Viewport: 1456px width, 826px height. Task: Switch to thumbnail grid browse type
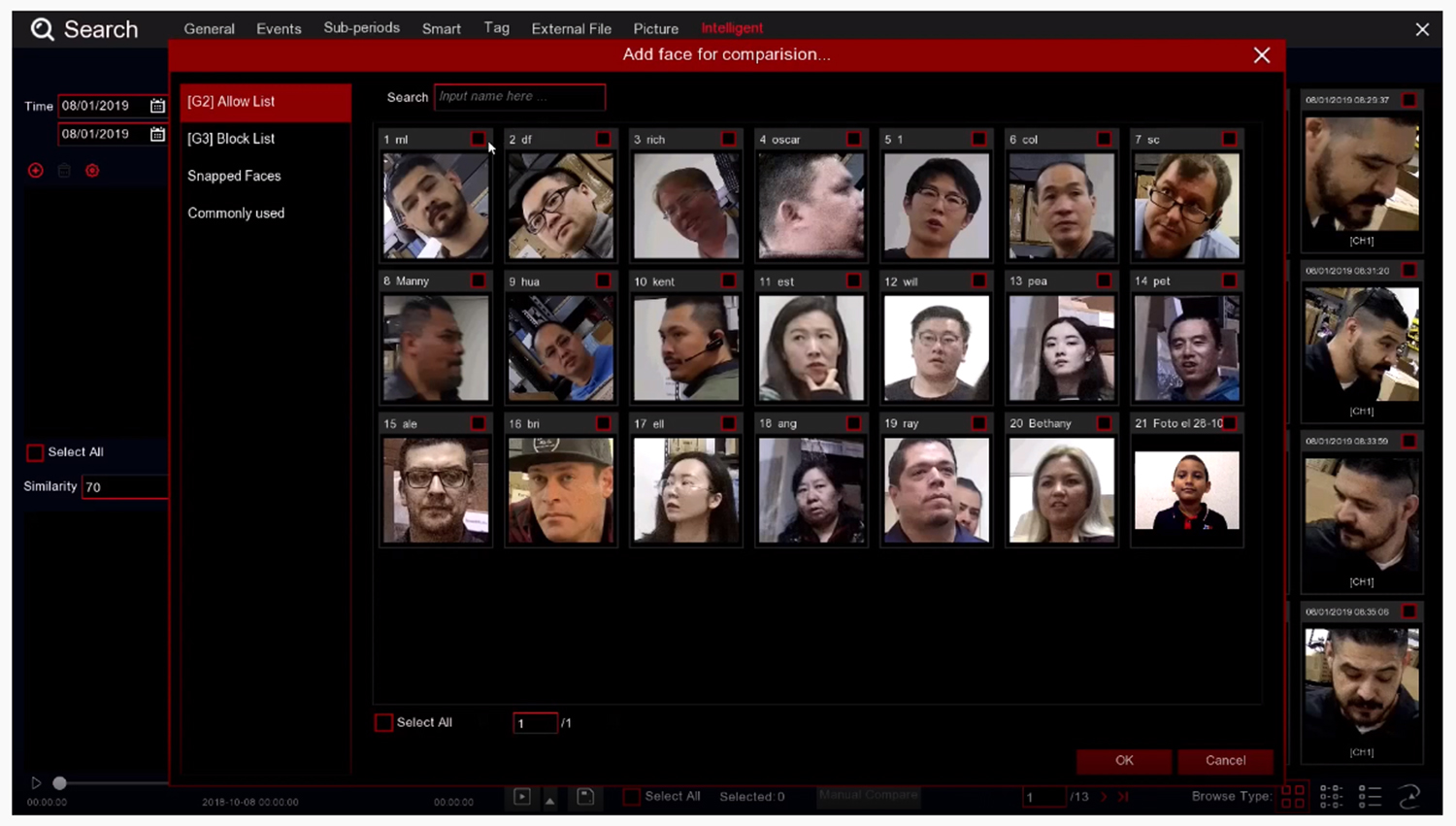(x=1293, y=797)
